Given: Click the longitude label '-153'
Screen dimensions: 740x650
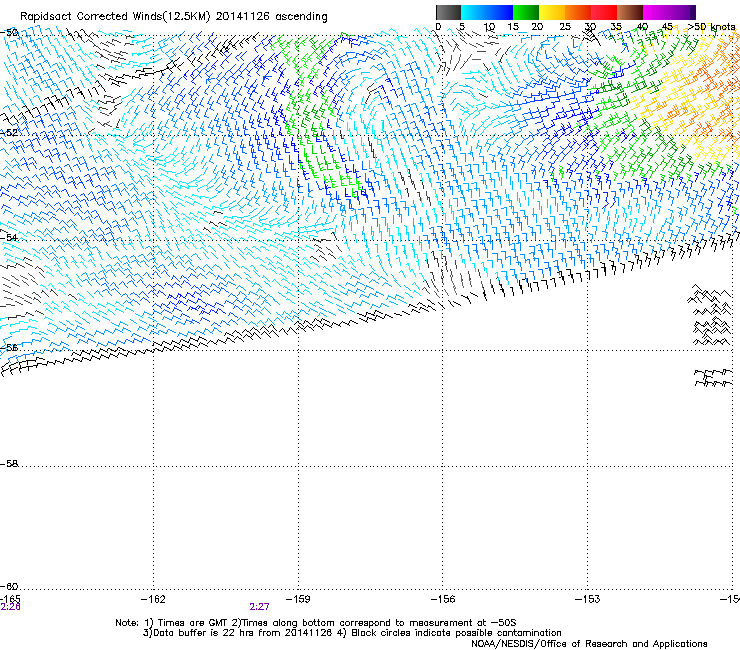Looking at the screenshot, I should 588,599.
